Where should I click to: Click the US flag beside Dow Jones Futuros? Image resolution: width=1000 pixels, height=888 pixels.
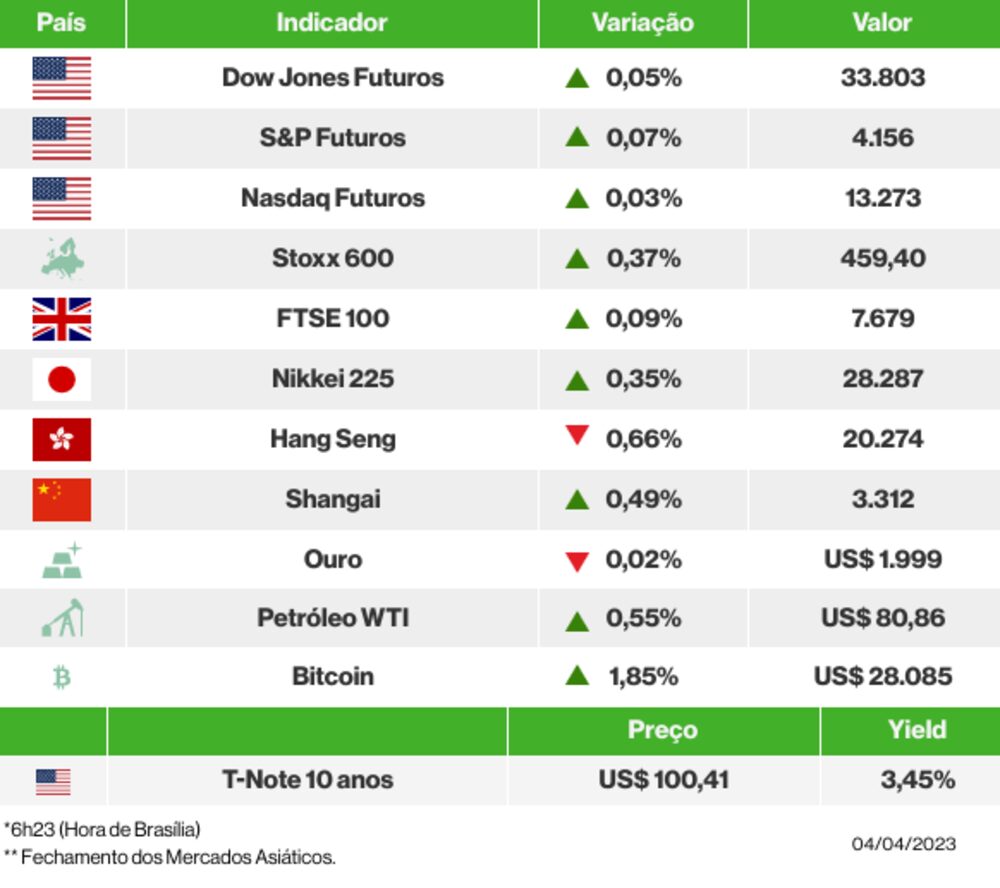pyautogui.click(x=61, y=78)
